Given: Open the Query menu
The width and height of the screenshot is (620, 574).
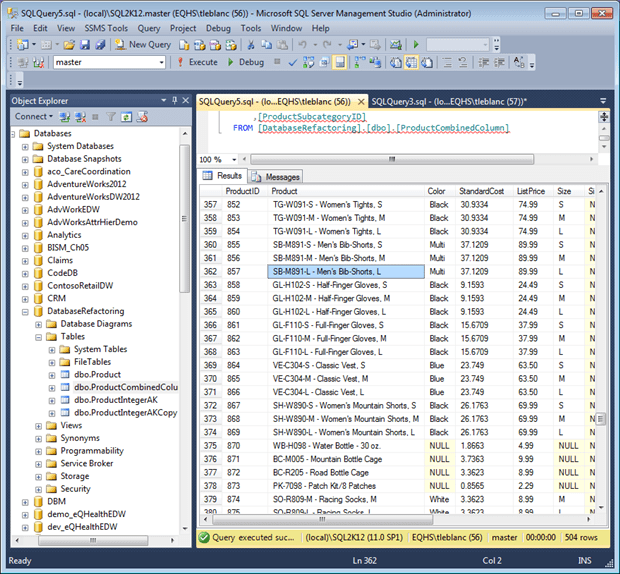Looking at the screenshot, I should click(x=149, y=28).
